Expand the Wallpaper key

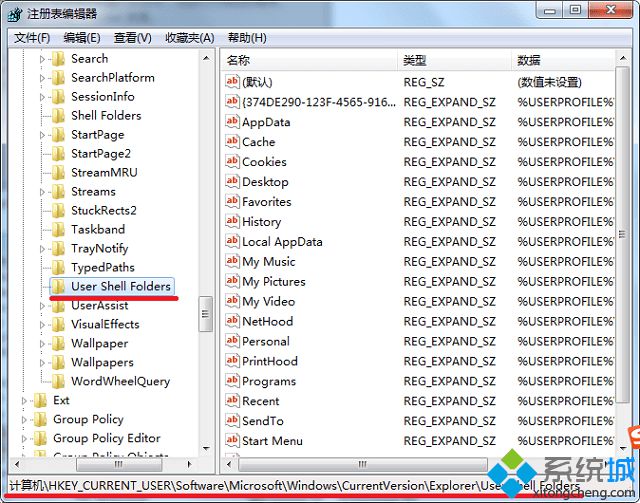click(42, 344)
